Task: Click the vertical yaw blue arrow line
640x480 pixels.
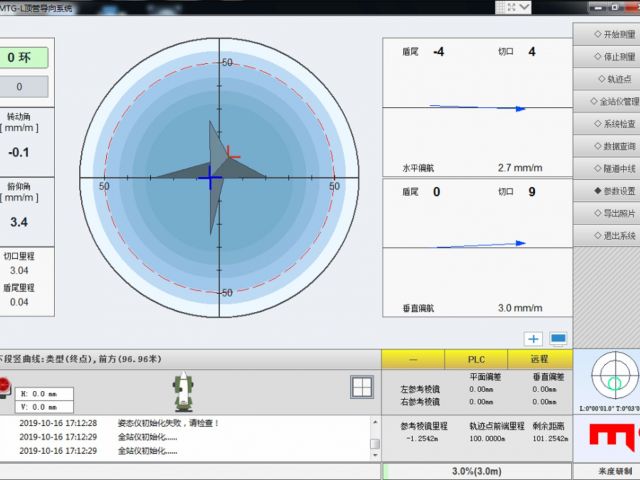Action: click(481, 245)
